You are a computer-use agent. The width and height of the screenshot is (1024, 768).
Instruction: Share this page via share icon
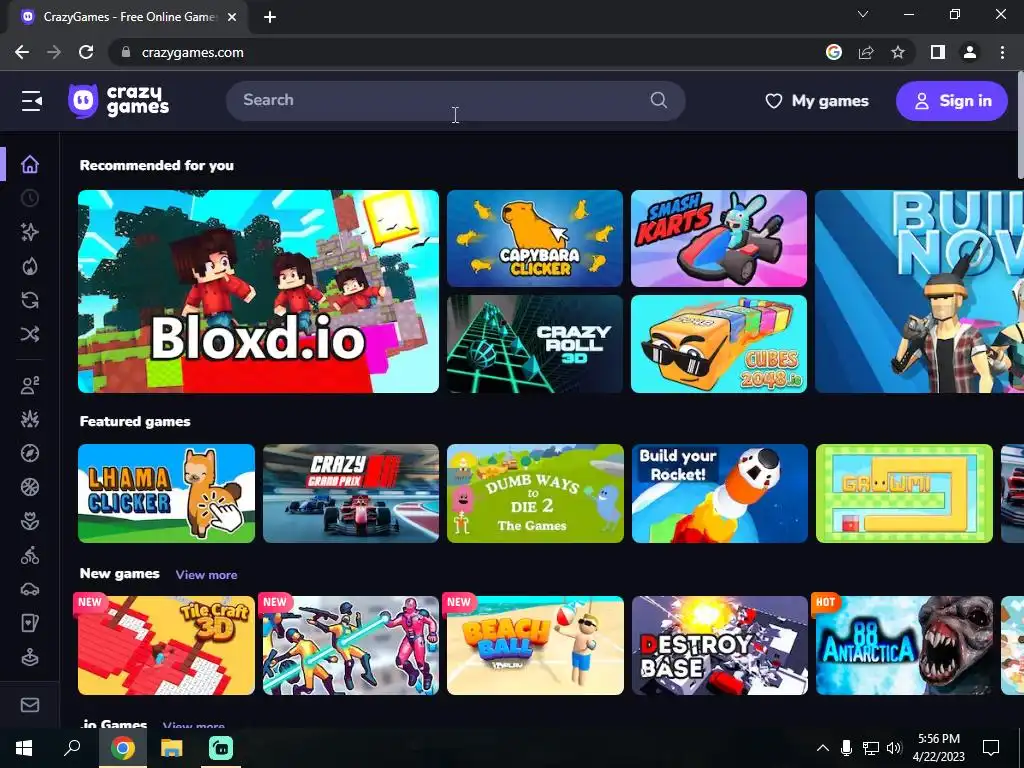[x=866, y=52]
